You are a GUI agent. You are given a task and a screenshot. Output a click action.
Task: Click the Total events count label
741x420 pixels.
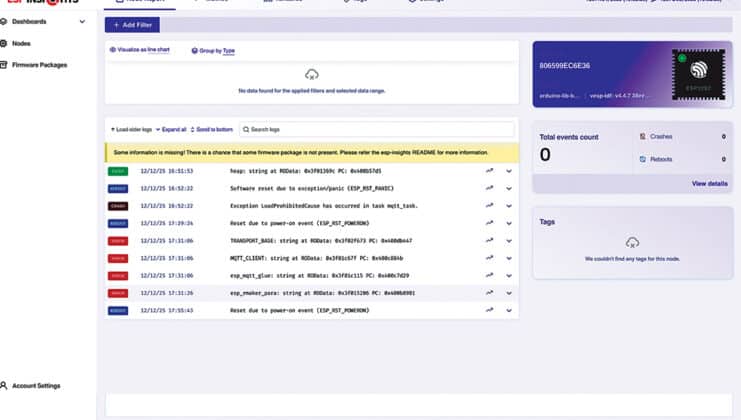point(569,137)
